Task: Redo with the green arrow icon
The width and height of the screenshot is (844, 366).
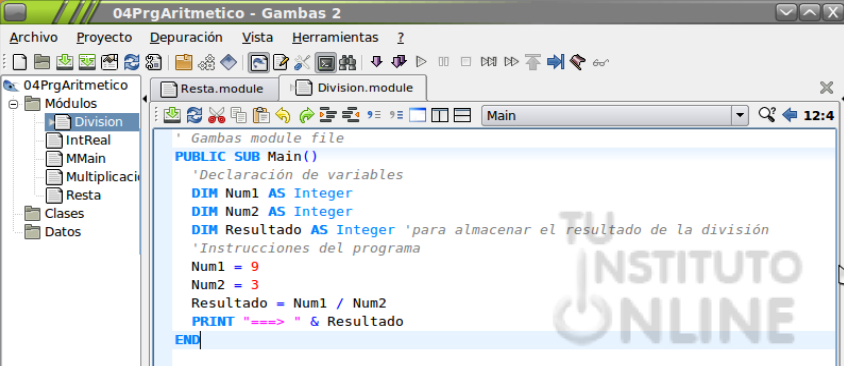Action: tap(306, 115)
